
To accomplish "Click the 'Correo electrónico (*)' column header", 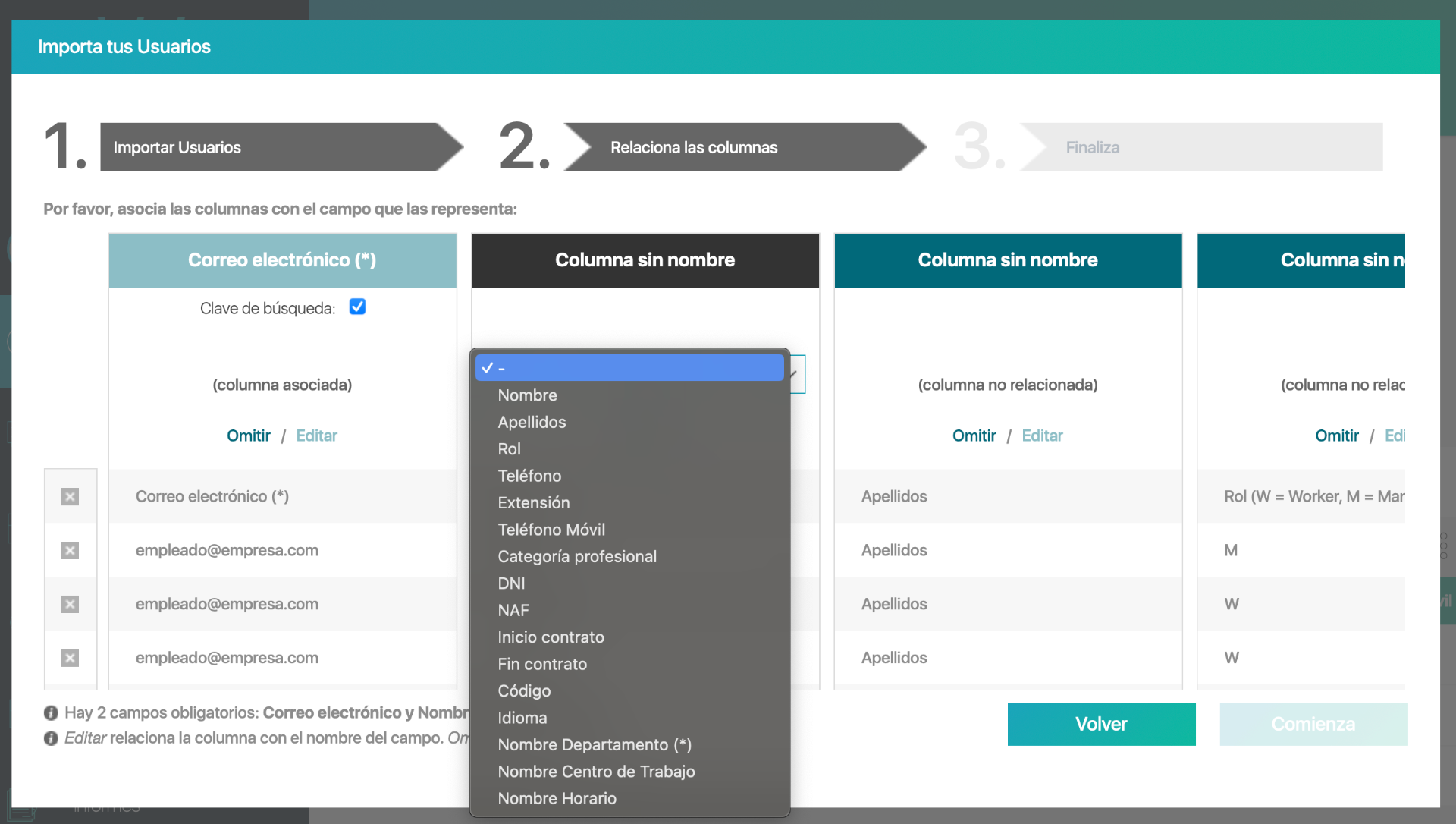I will pos(282,260).
